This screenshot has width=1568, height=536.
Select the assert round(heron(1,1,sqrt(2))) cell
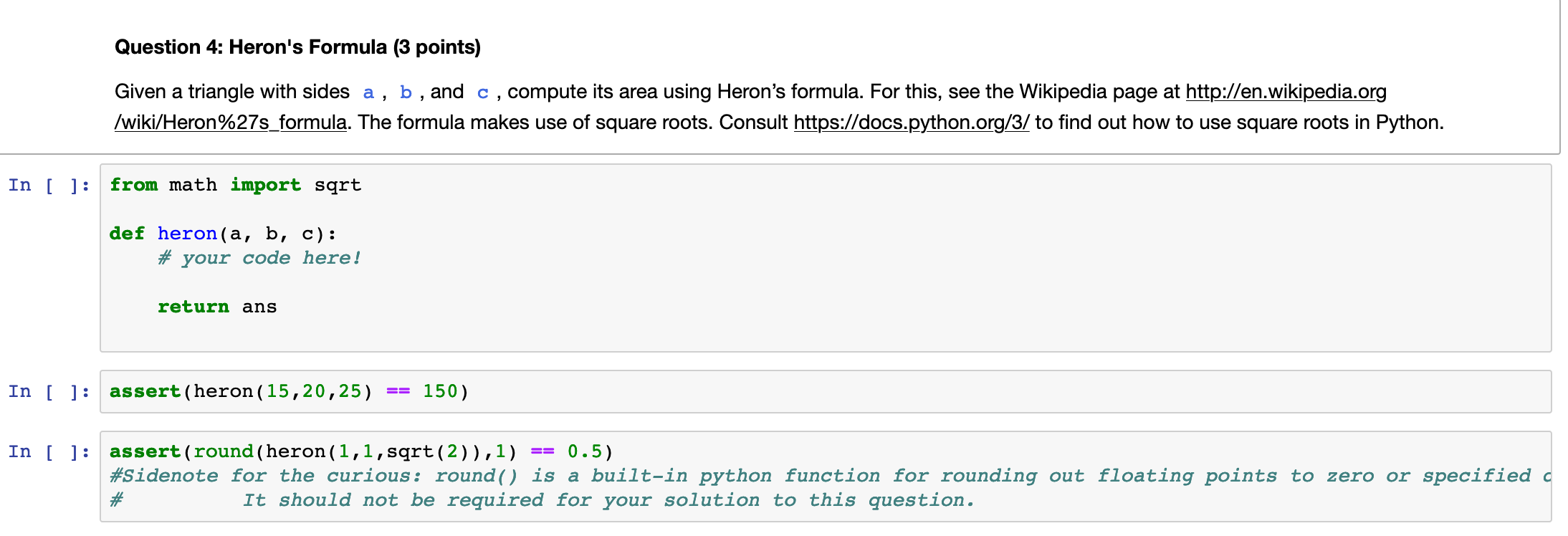click(826, 476)
